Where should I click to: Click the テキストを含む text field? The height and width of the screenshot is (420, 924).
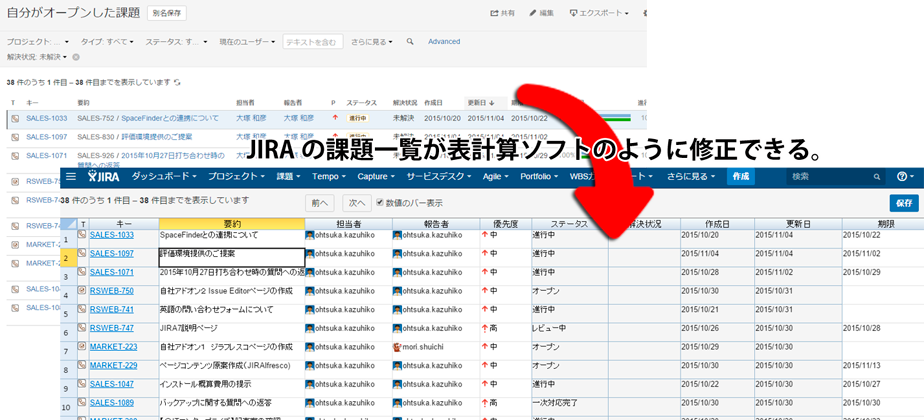point(312,42)
